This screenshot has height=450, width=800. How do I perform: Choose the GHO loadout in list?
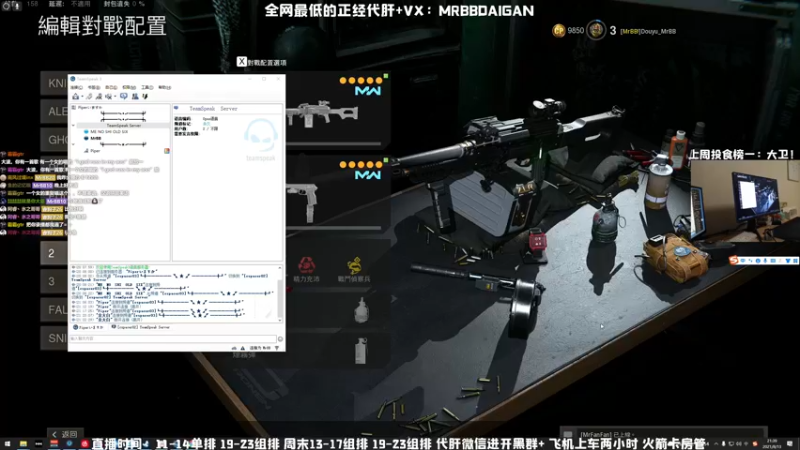coord(54,139)
